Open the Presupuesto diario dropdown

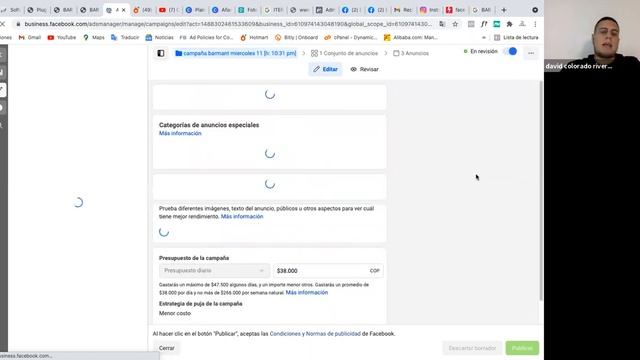point(214,271)
